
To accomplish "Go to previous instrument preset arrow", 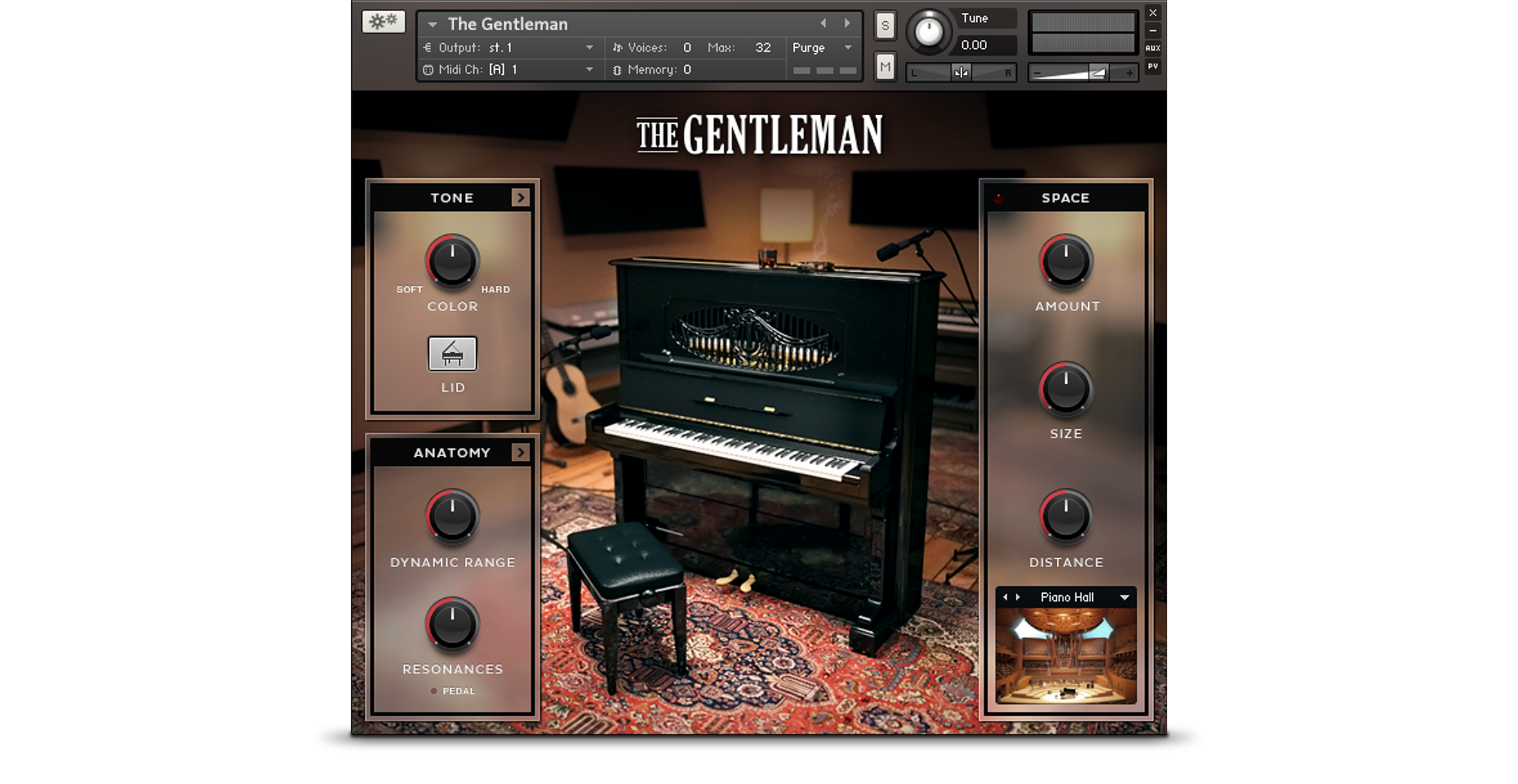I will point(823,24).
